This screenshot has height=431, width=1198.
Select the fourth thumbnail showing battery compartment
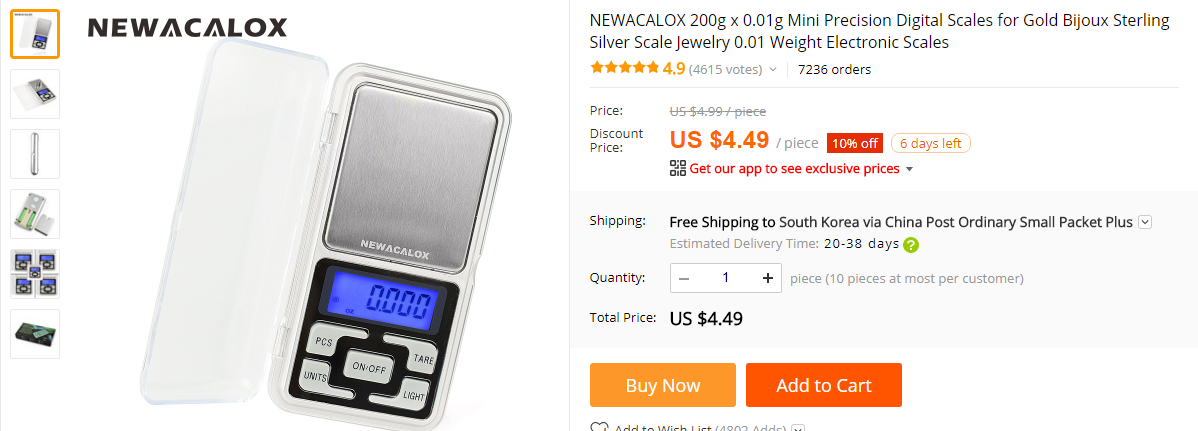[34, 214]
